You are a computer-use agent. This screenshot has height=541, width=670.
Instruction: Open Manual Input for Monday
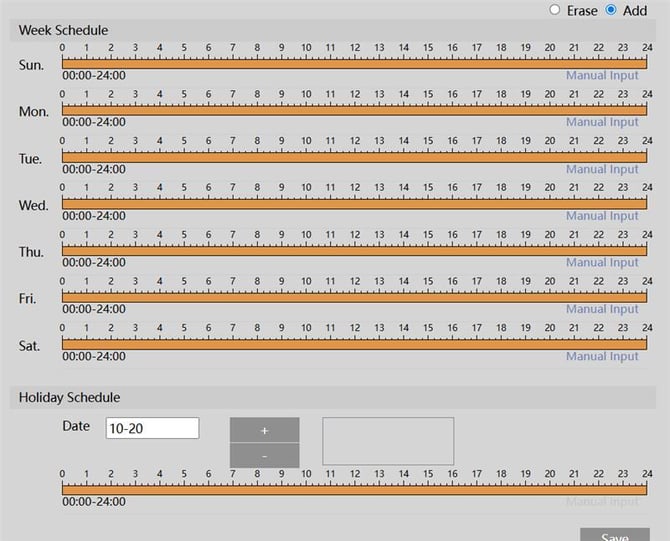tap(602, 122)
